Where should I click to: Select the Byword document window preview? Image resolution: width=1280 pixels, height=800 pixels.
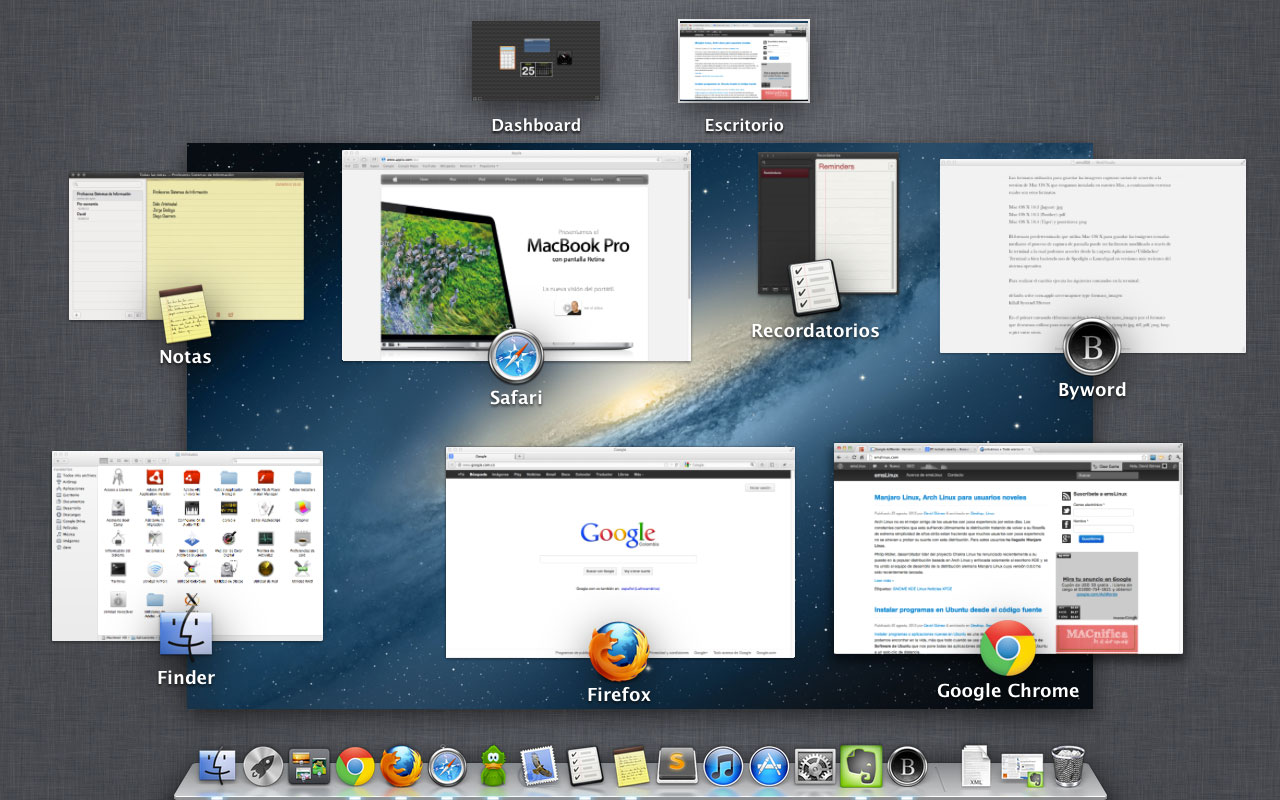coord(1093,256)
